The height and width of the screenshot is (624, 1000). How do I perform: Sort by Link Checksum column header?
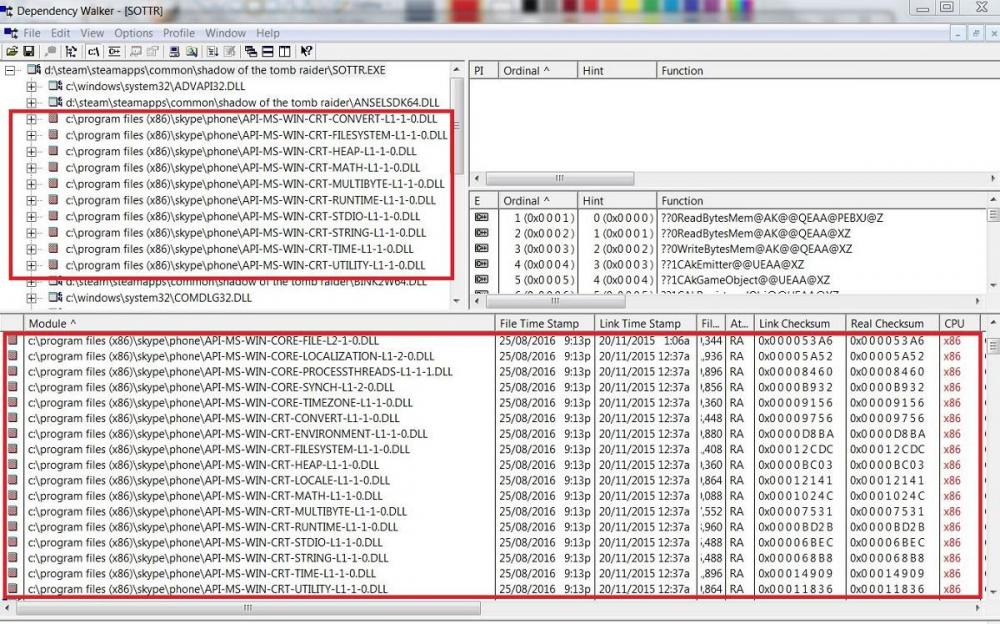(x=800, y=323)
